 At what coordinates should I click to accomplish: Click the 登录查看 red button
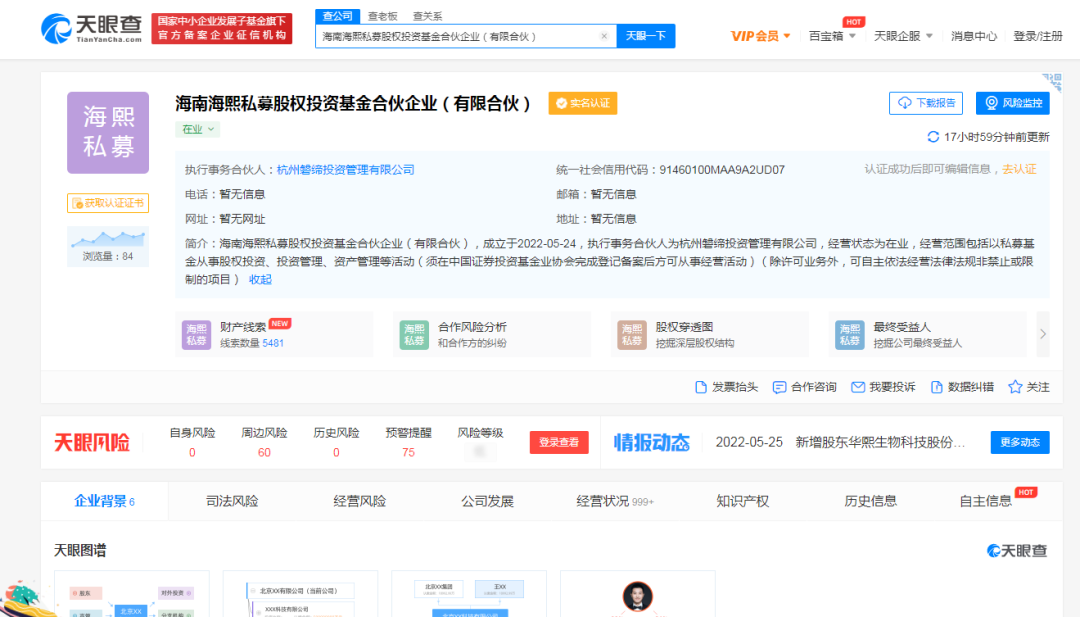[x=559, y=442]
